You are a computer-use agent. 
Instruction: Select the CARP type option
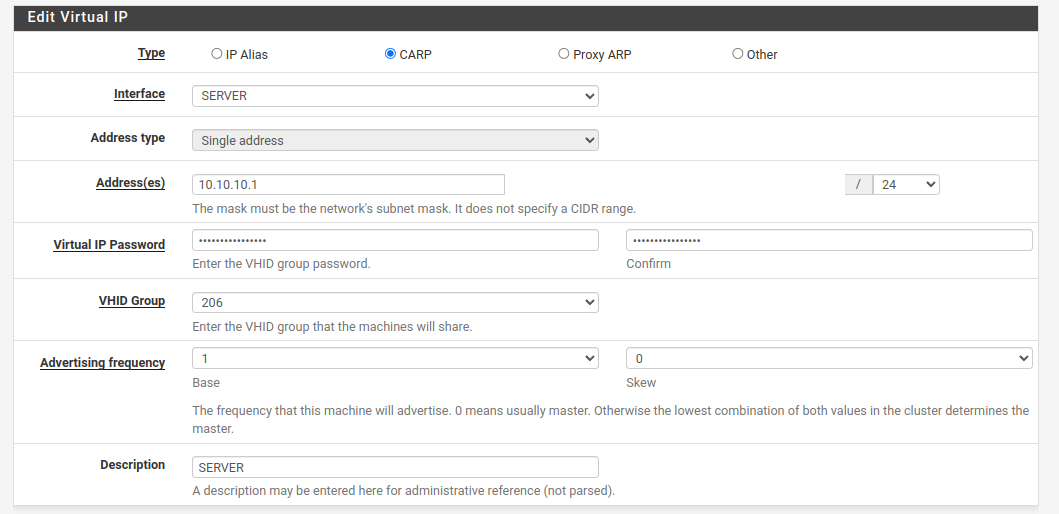click(x=390, y=53)
